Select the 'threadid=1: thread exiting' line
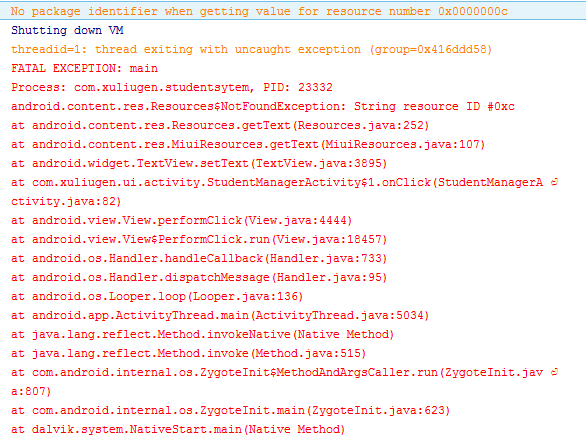586x441 pixels. coord(251,49)
